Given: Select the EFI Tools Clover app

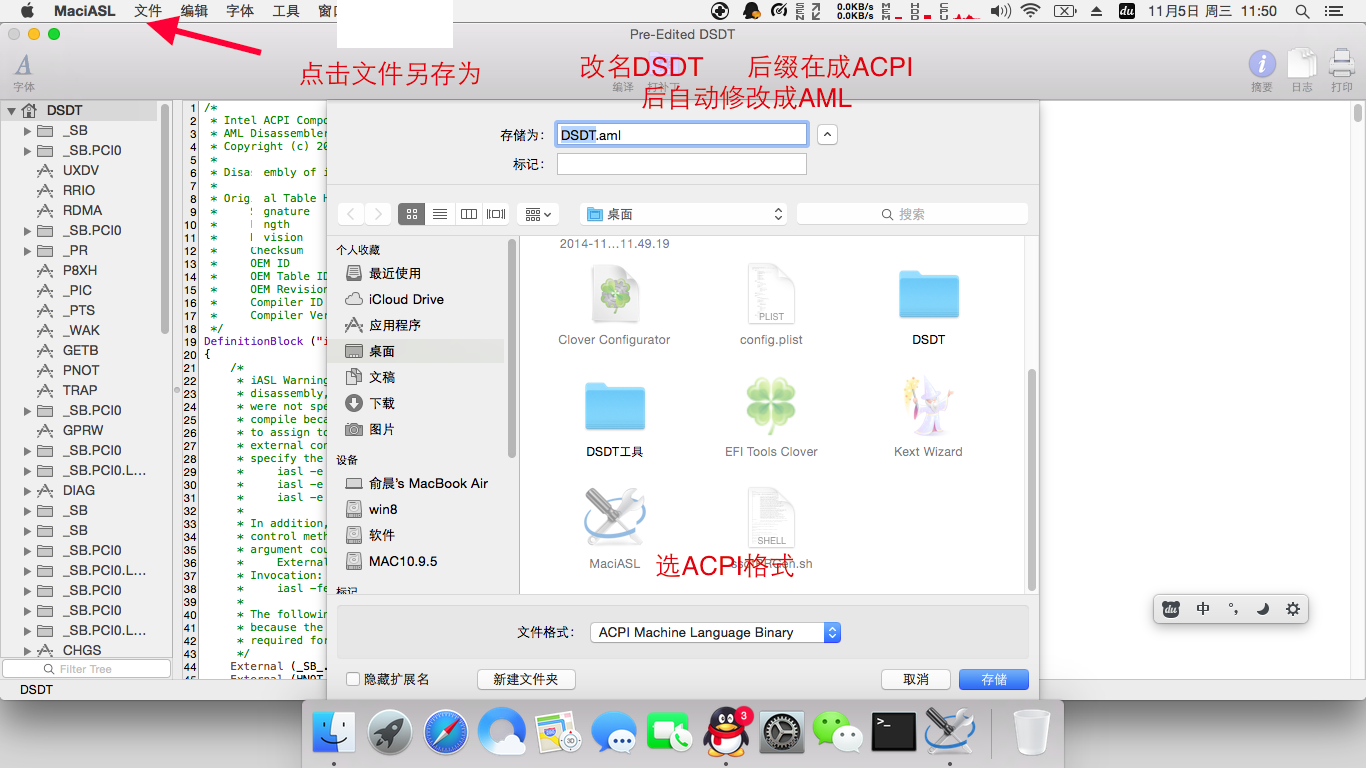Looking at the screenshot, I should click(771, 418).
